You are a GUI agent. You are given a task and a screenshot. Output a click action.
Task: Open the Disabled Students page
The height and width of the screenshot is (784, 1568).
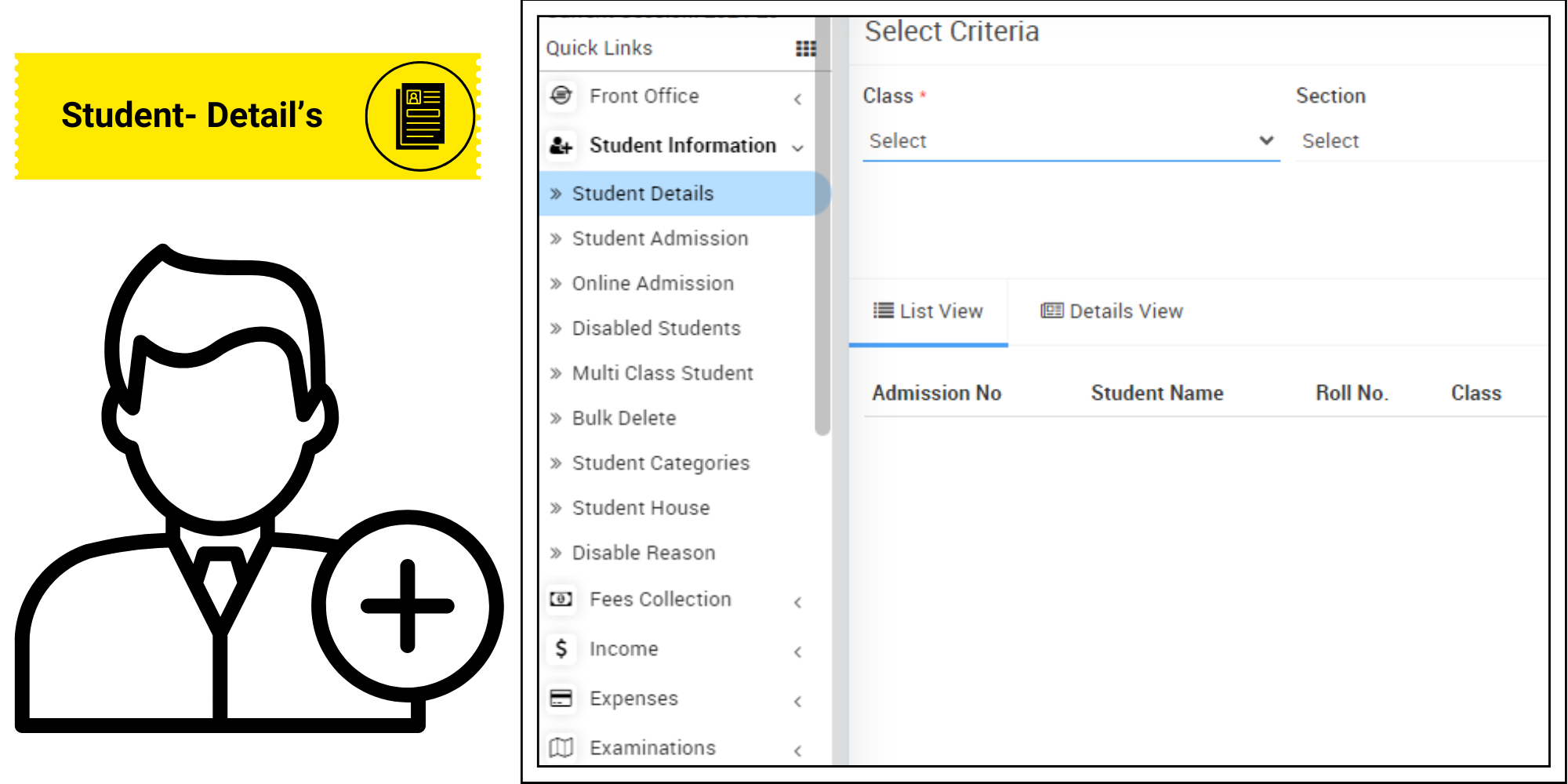click(655, 328)
